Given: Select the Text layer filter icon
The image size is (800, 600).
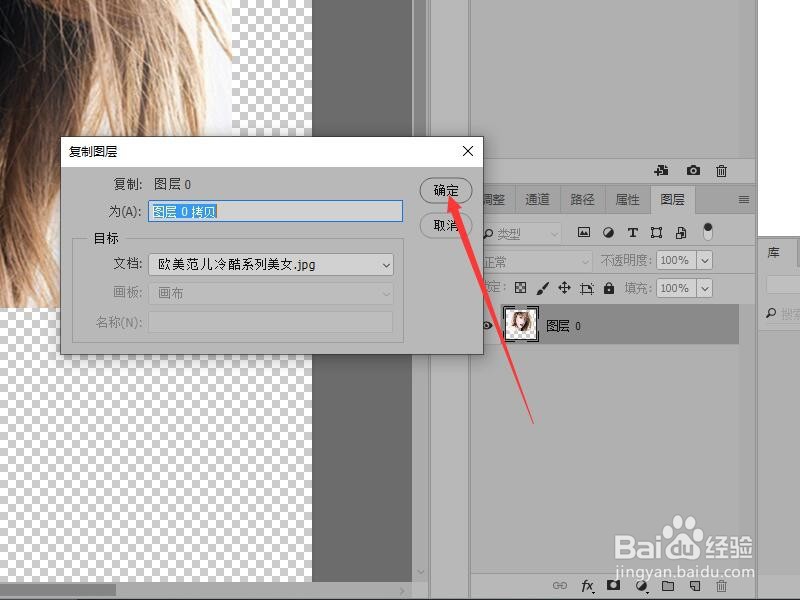Looking at the screenshot, I should [x=632, y=231].
